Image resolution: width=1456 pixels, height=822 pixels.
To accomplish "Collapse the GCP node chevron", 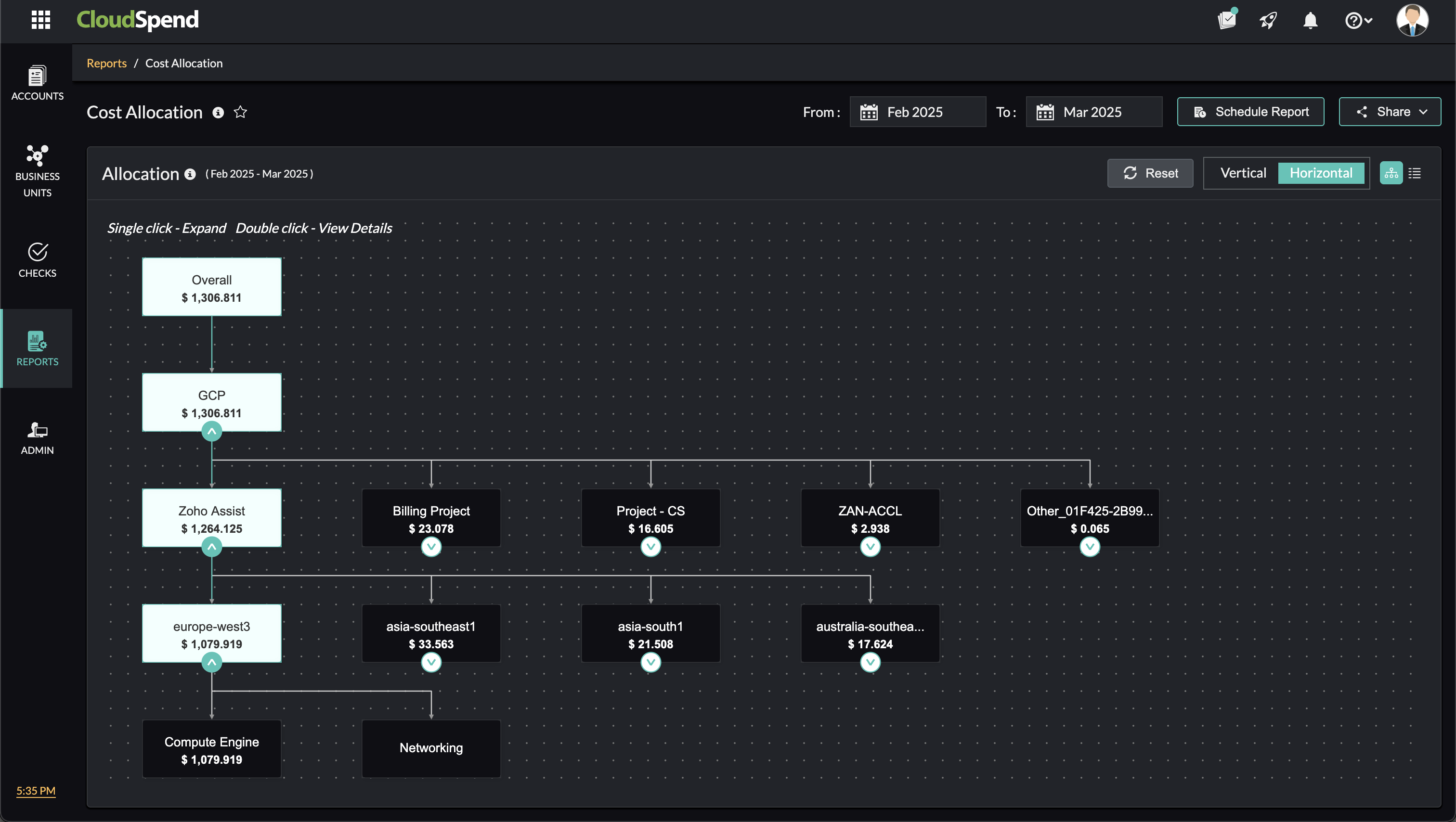I will [x=212, y=432].
